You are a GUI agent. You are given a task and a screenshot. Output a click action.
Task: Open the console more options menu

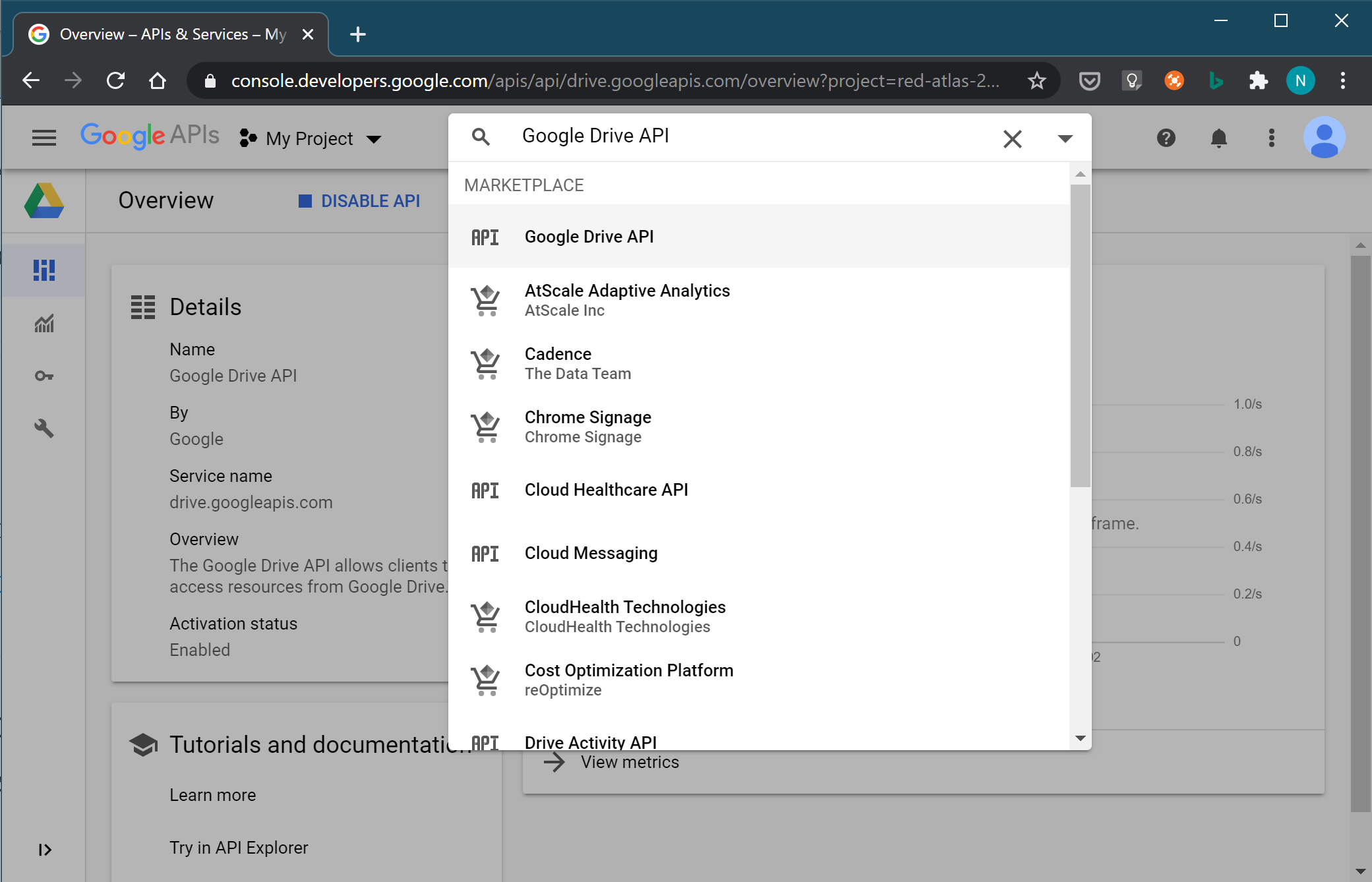(1271, 138)
